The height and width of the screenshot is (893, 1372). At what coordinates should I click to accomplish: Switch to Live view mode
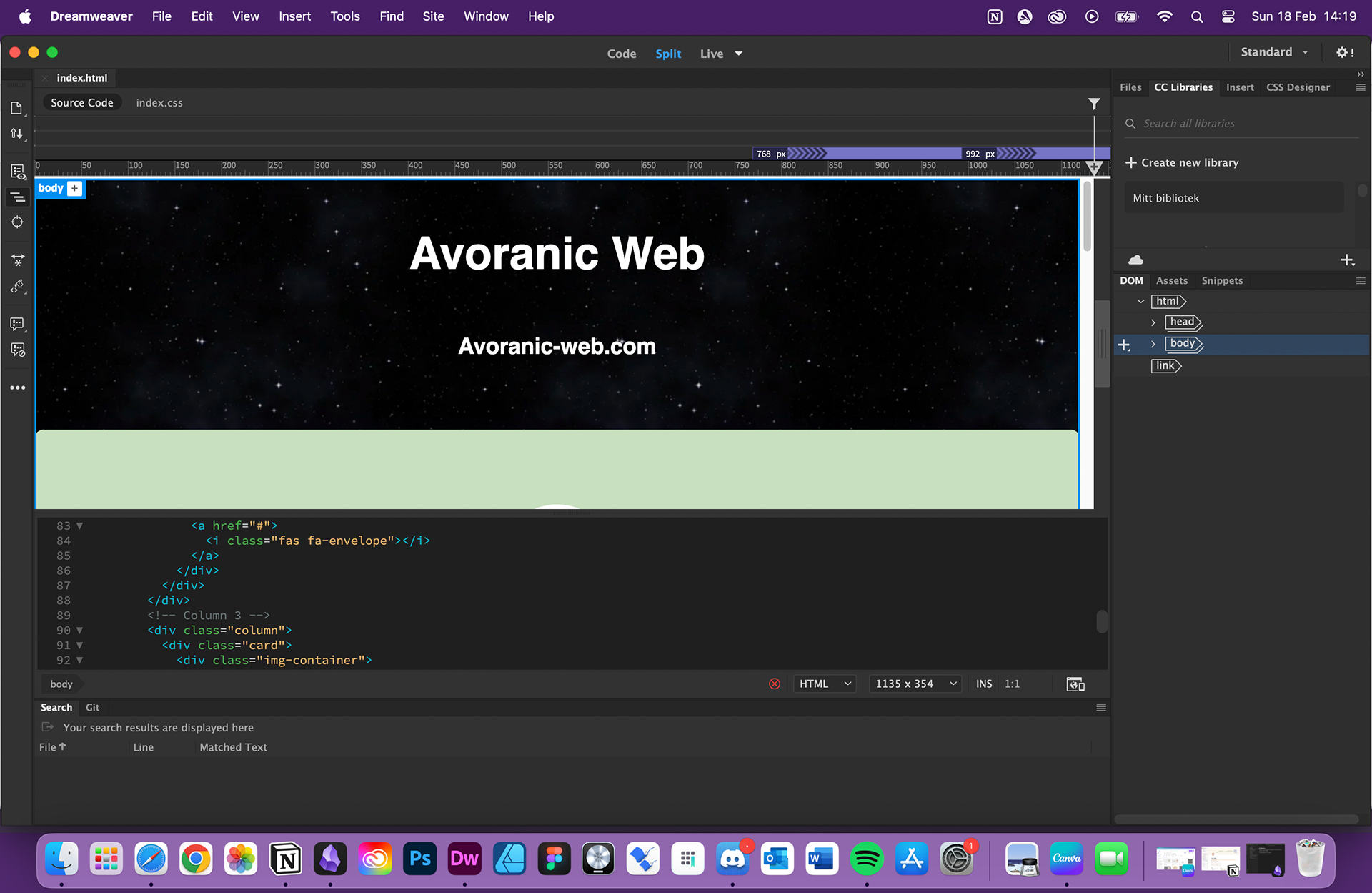711,54
